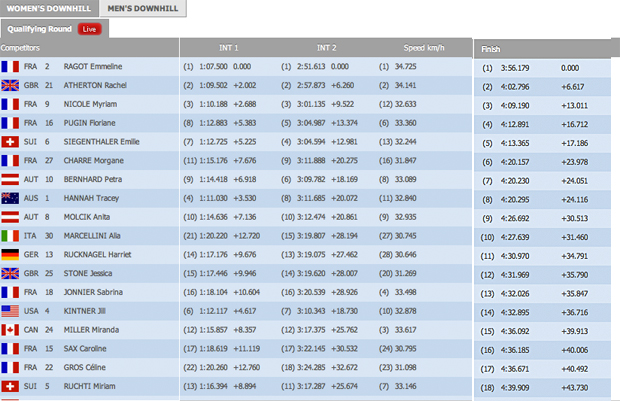Click the British flag beside ATHERTON Rachel
The image size is (620, 401).
(x=10, y=84)
